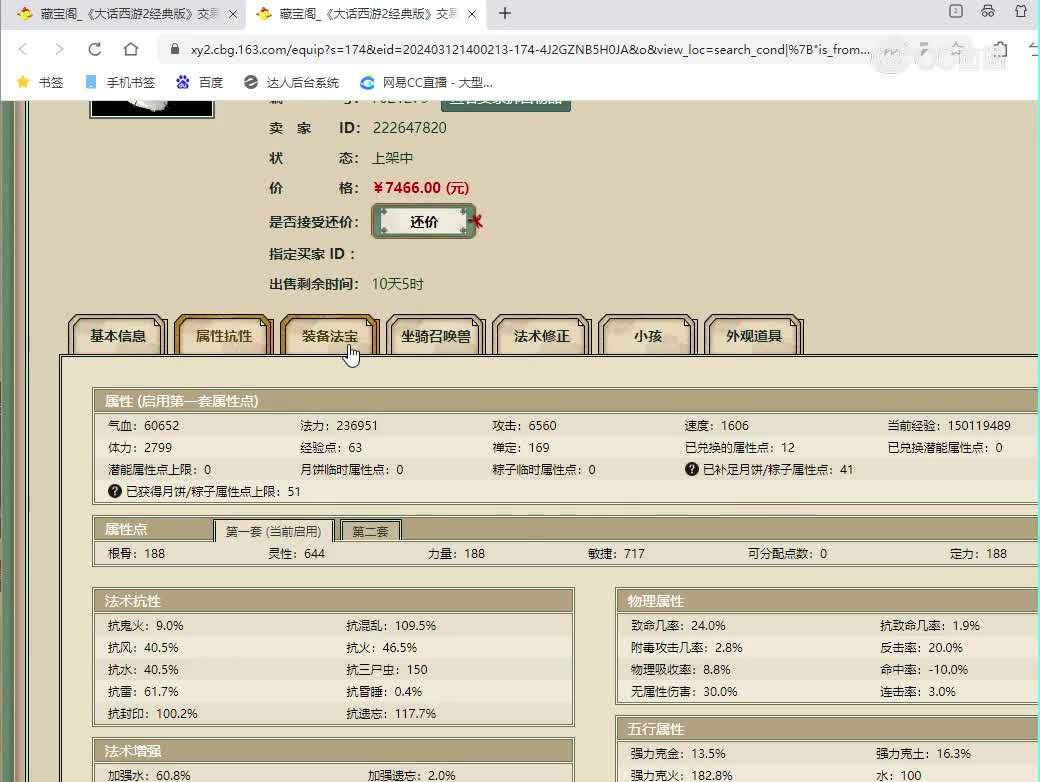The width and height of the screenshot is (1040, 782).
Task: Click remaining time 10天5时
Action: point(397,284)
